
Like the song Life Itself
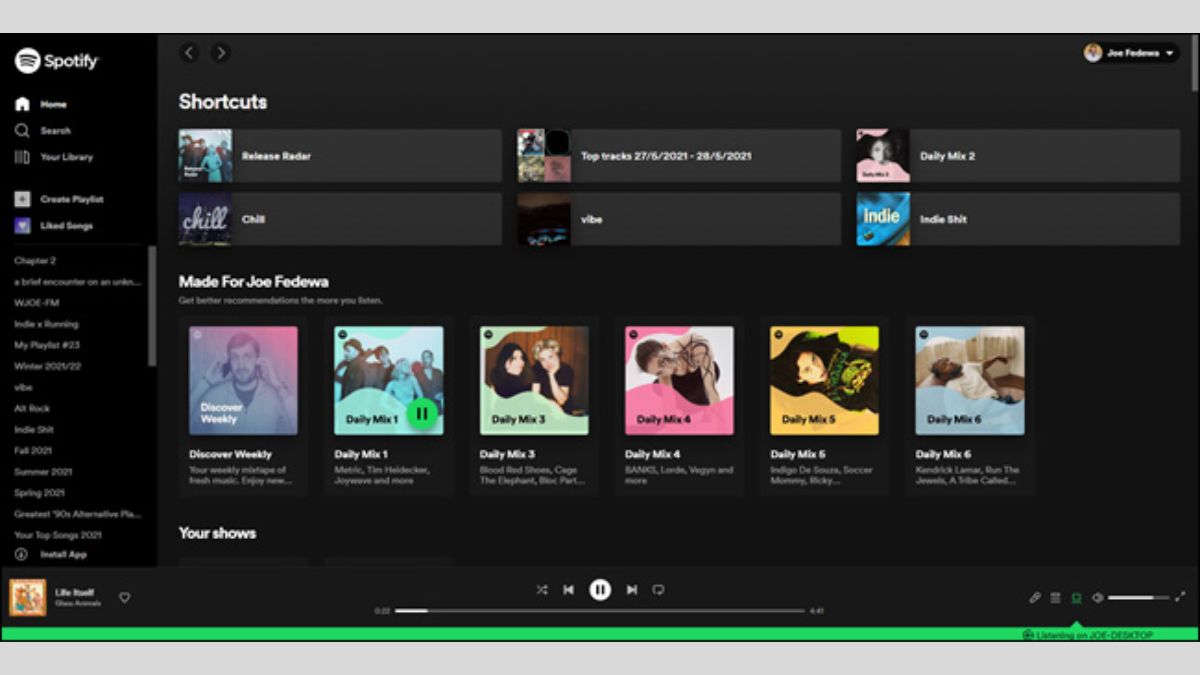(x=125, y=598)
